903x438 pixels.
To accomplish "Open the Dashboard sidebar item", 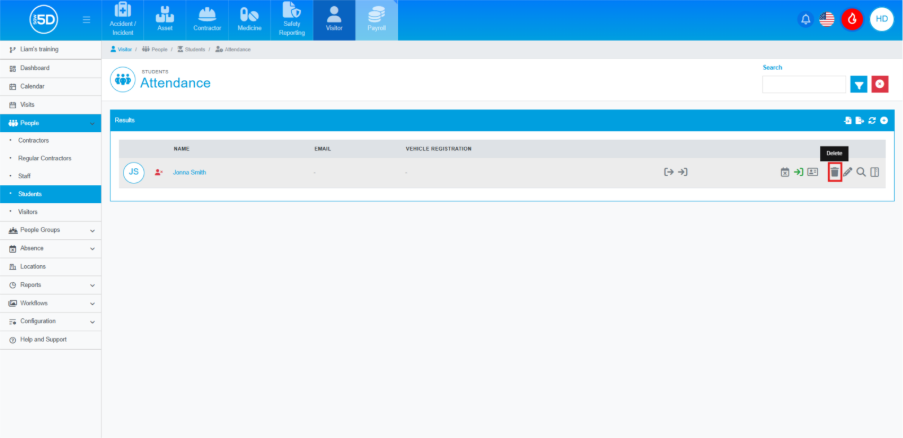I will (35, 68).
